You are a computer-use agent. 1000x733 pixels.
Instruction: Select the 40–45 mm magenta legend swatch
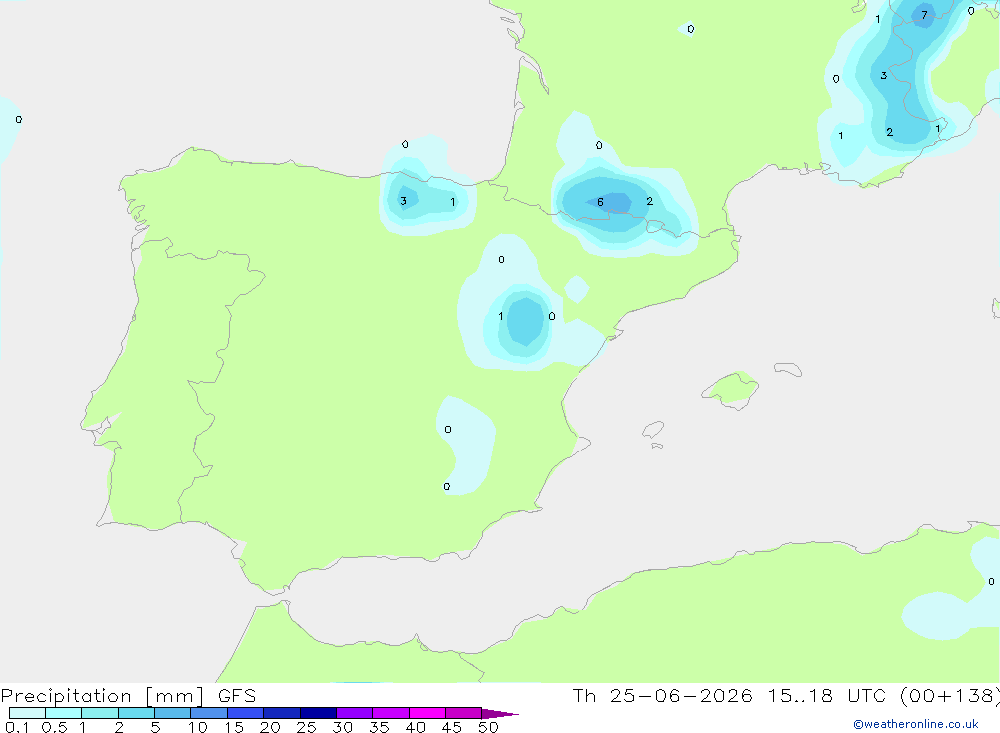(x=427, y=713)
